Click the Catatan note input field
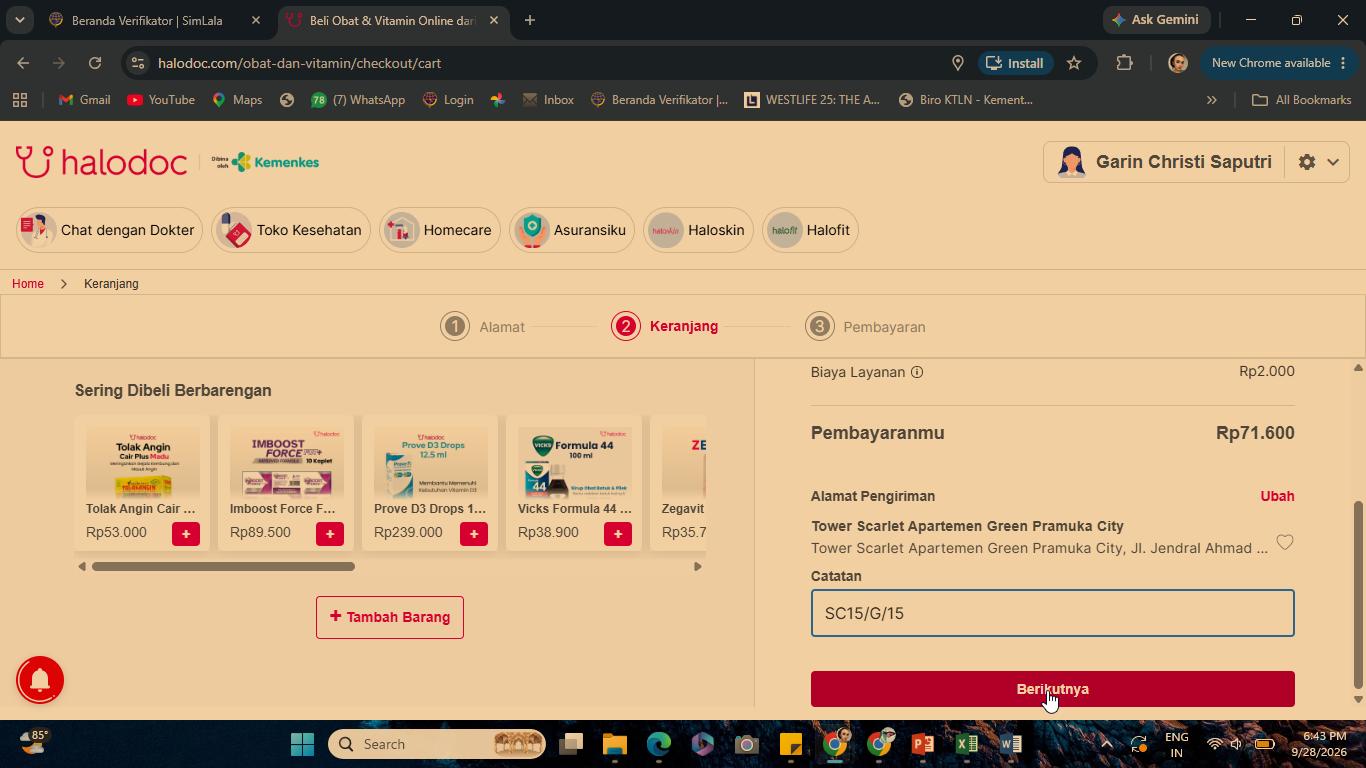Screen dimensions: 1366x768 1053,613
